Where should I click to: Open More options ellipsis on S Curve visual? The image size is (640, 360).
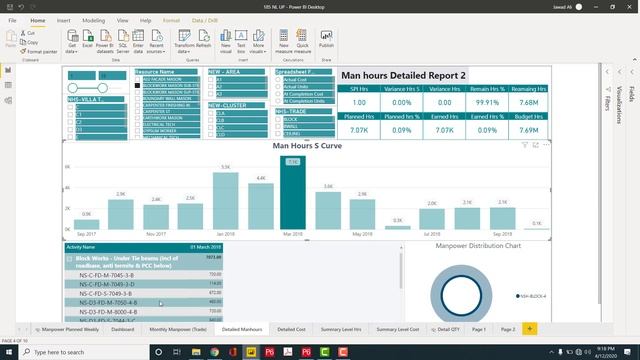(546, 145)
